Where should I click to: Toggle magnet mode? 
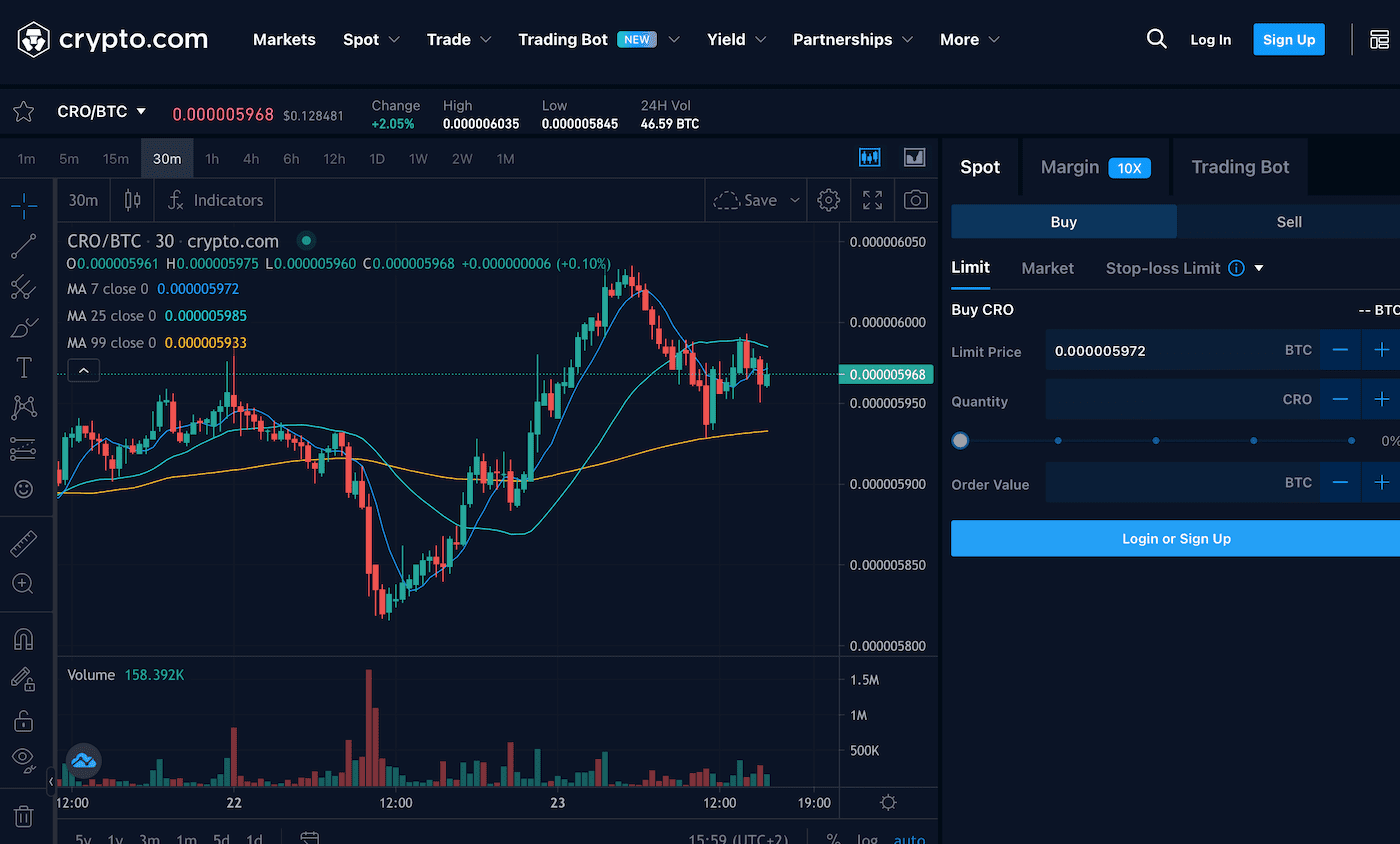pyautogui.click(x=24, y=639)
